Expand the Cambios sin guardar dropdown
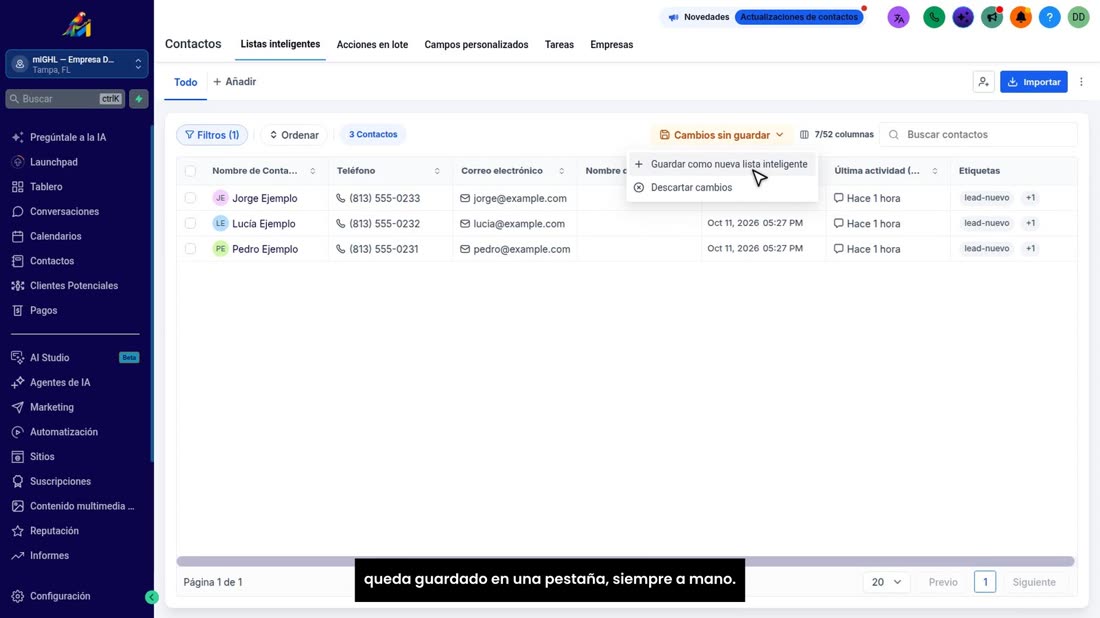 [x=721, y=135]
